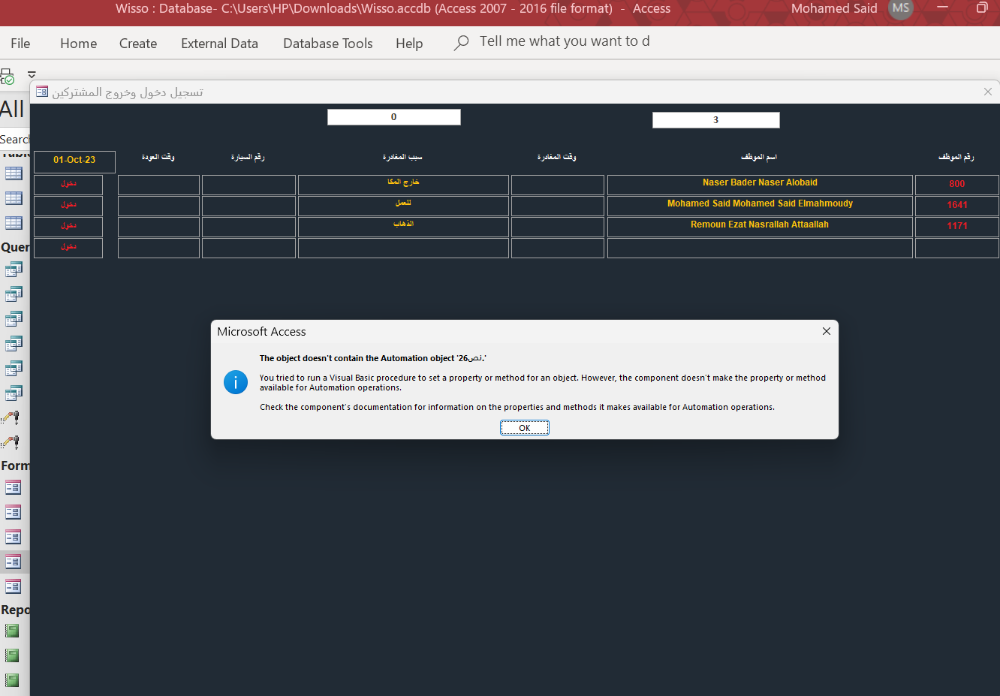Click the box showing 3 at form top
This screenshot has width=1000, height=696.
pyautogui.click(x=716, y=120)
